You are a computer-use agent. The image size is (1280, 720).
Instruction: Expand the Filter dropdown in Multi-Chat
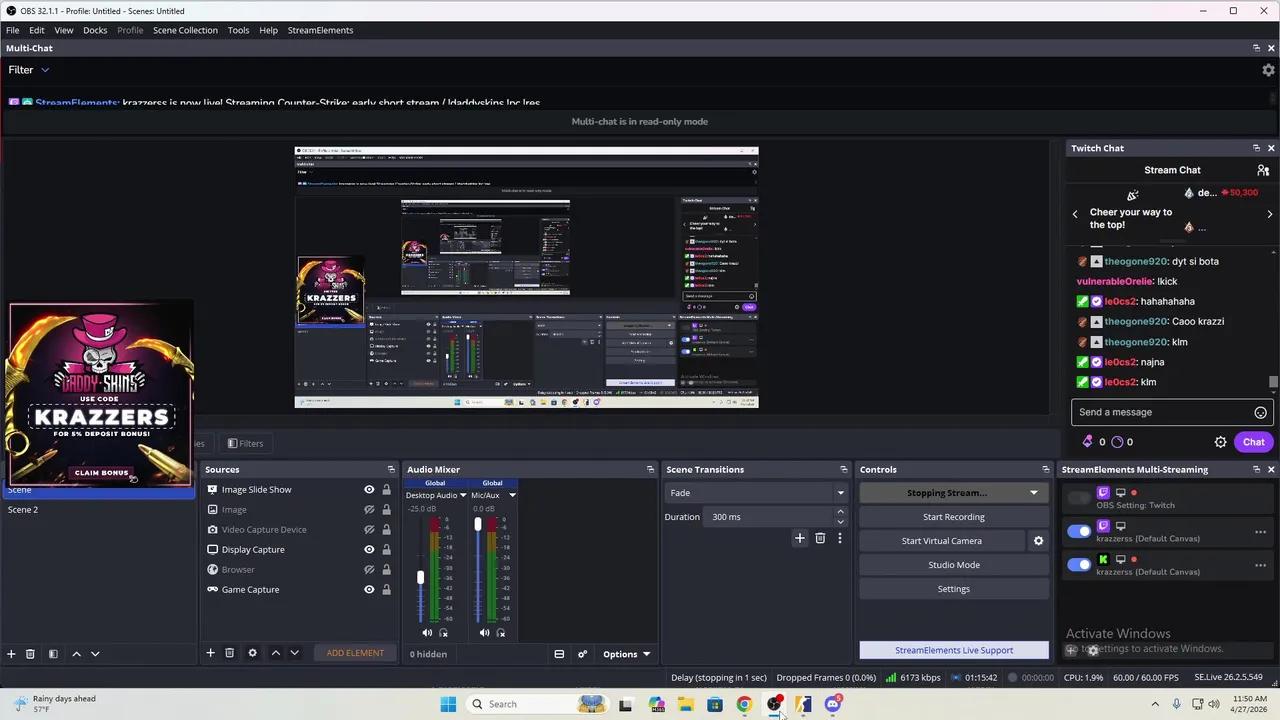tap(28, 69)
